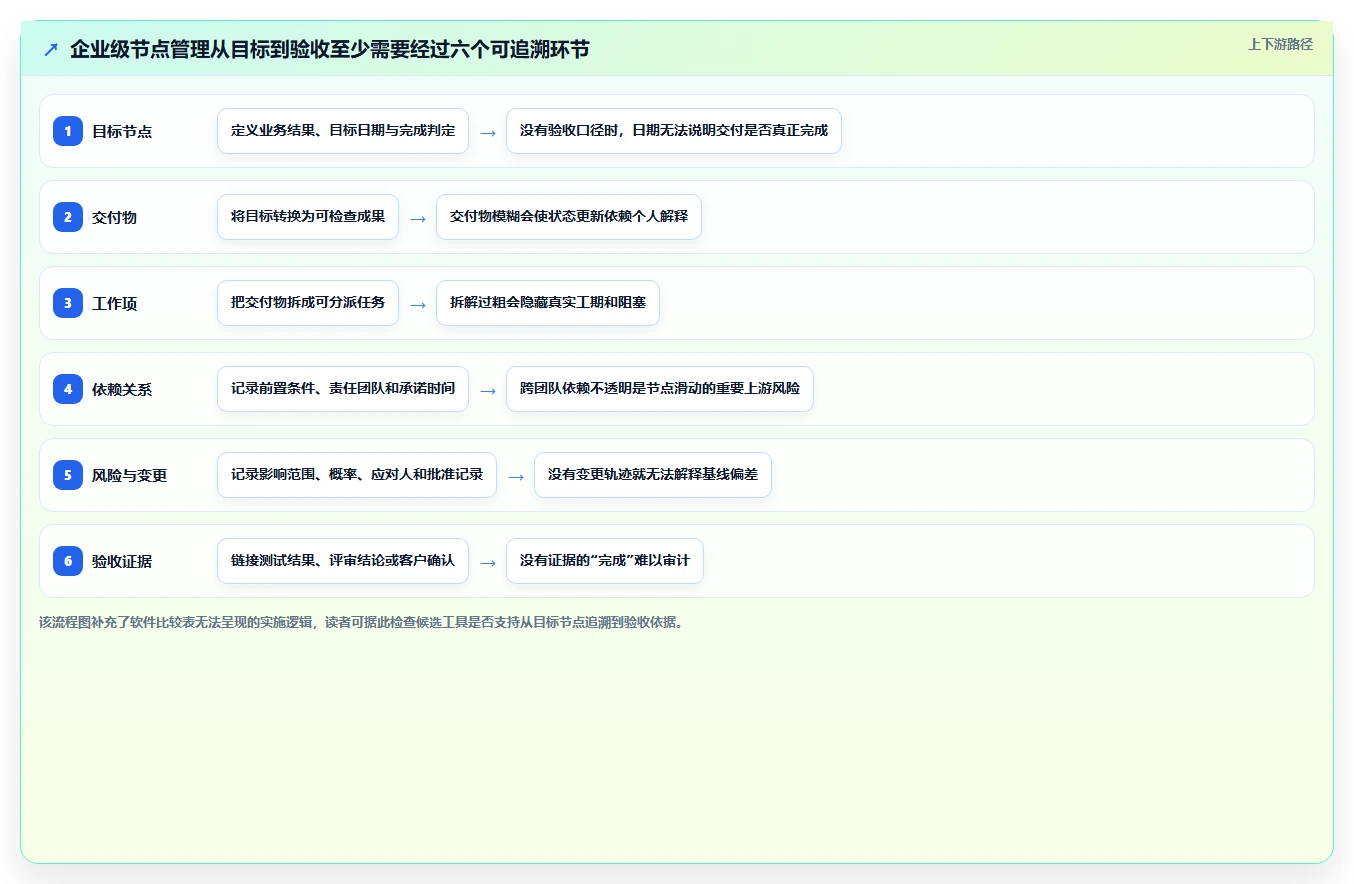Screen dimensions: 1354x884
Task: Click the 工作项 step label
Action: (115, 303)
